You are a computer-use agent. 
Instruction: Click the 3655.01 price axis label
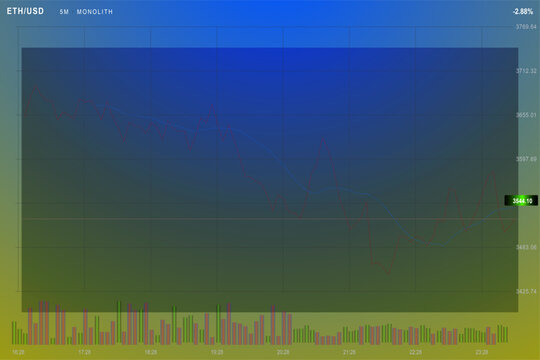[x=526, y=115]
